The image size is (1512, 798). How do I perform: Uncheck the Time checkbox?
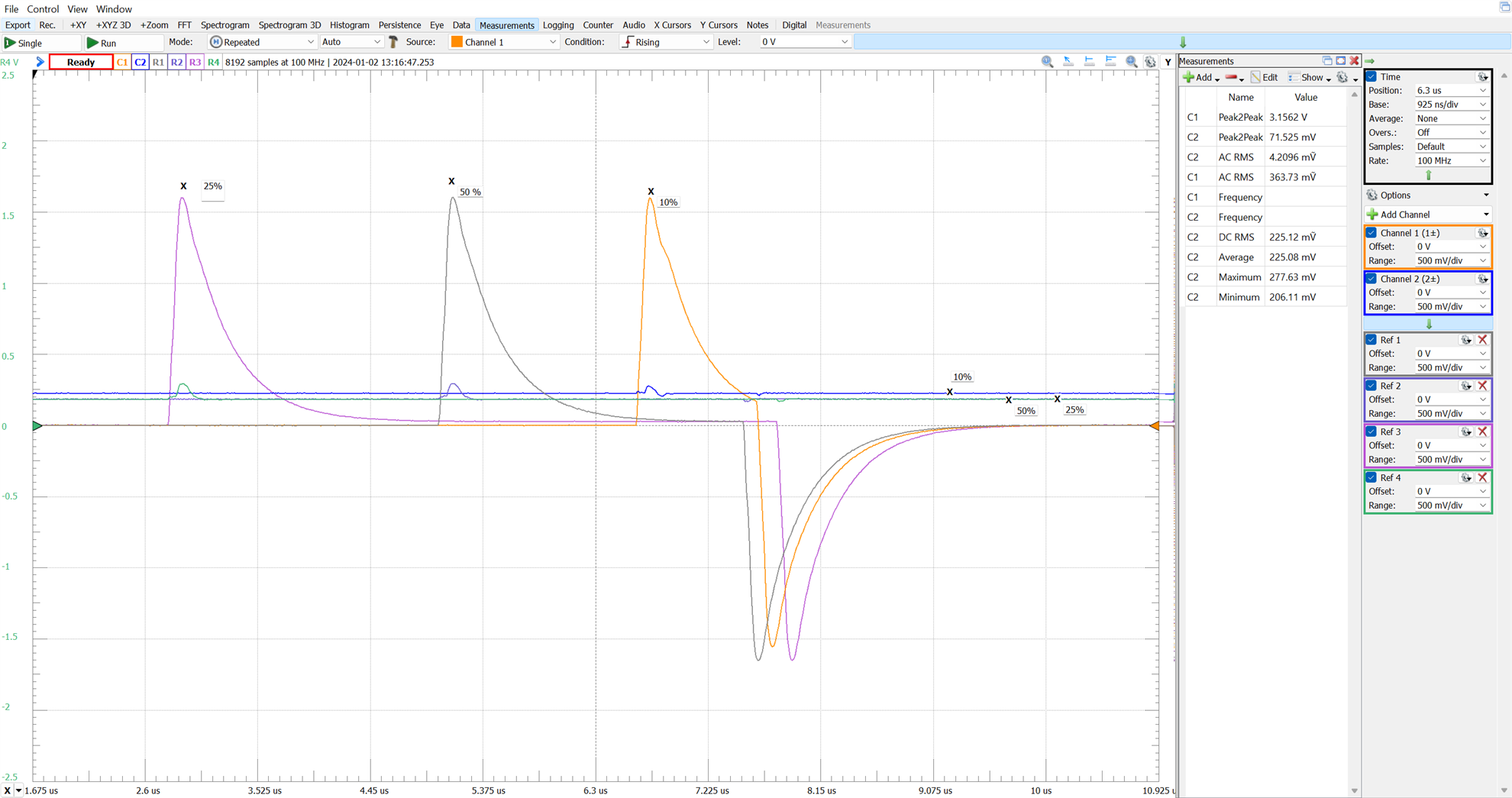point(1371,77)
